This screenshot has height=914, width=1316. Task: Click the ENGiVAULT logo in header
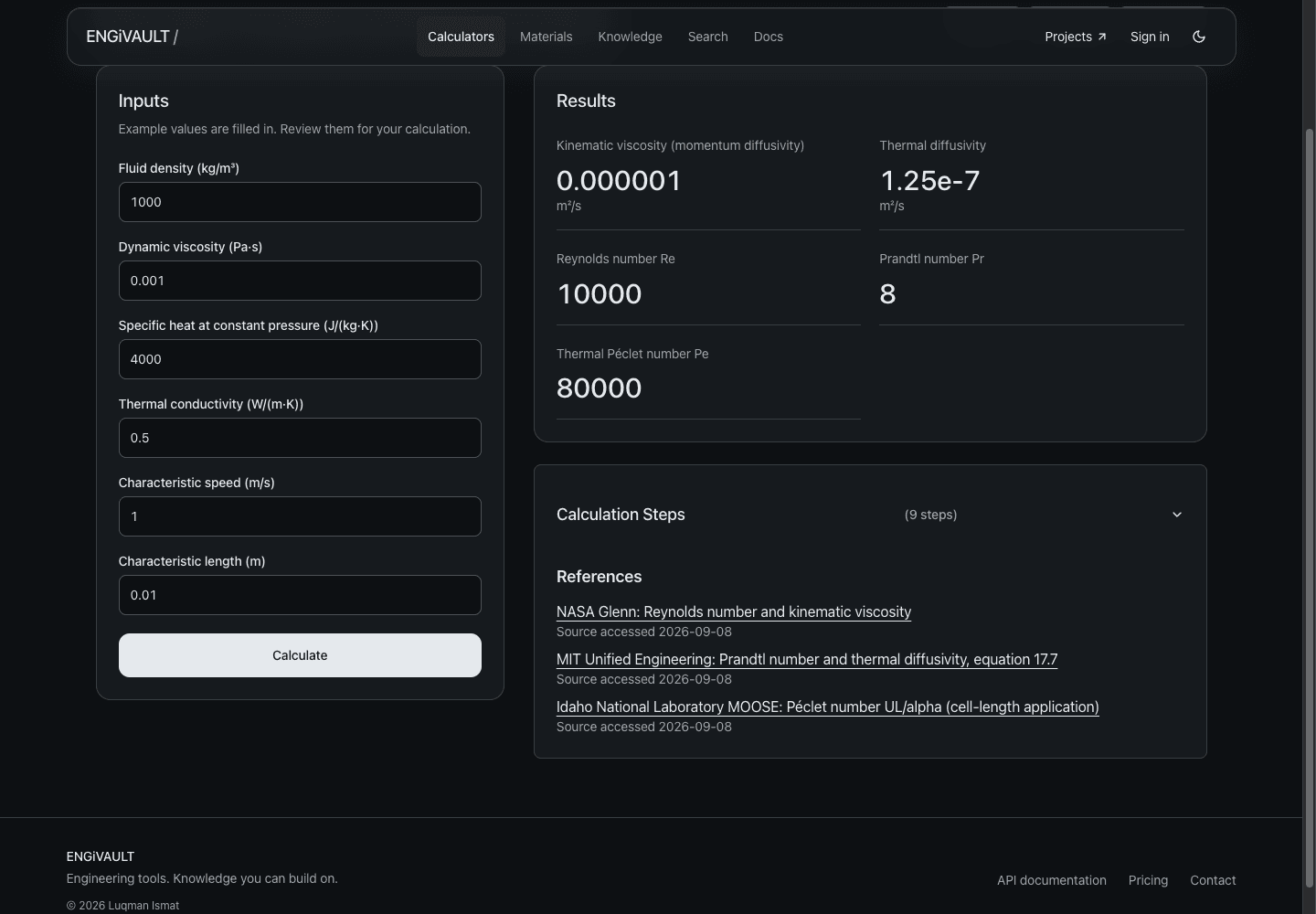(x=132, y=37)
